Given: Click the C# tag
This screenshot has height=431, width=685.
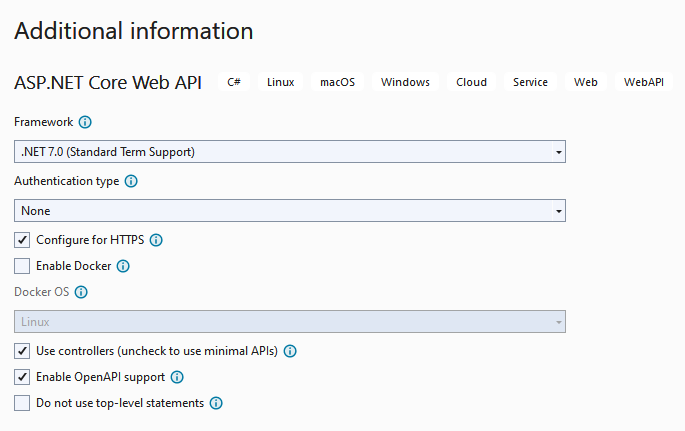Looking at the screenshot, I should pyautogui.click(x=234, y=82).
